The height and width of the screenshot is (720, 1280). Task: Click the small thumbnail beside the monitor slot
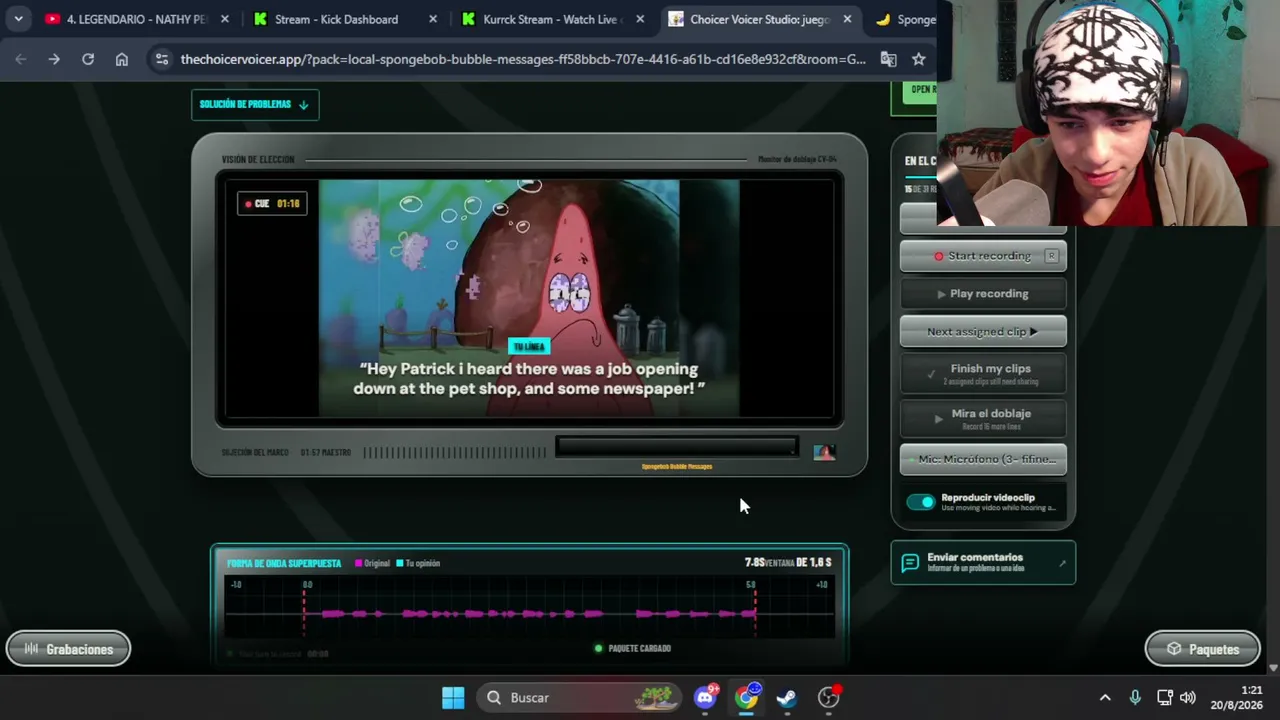coord(824,452)
